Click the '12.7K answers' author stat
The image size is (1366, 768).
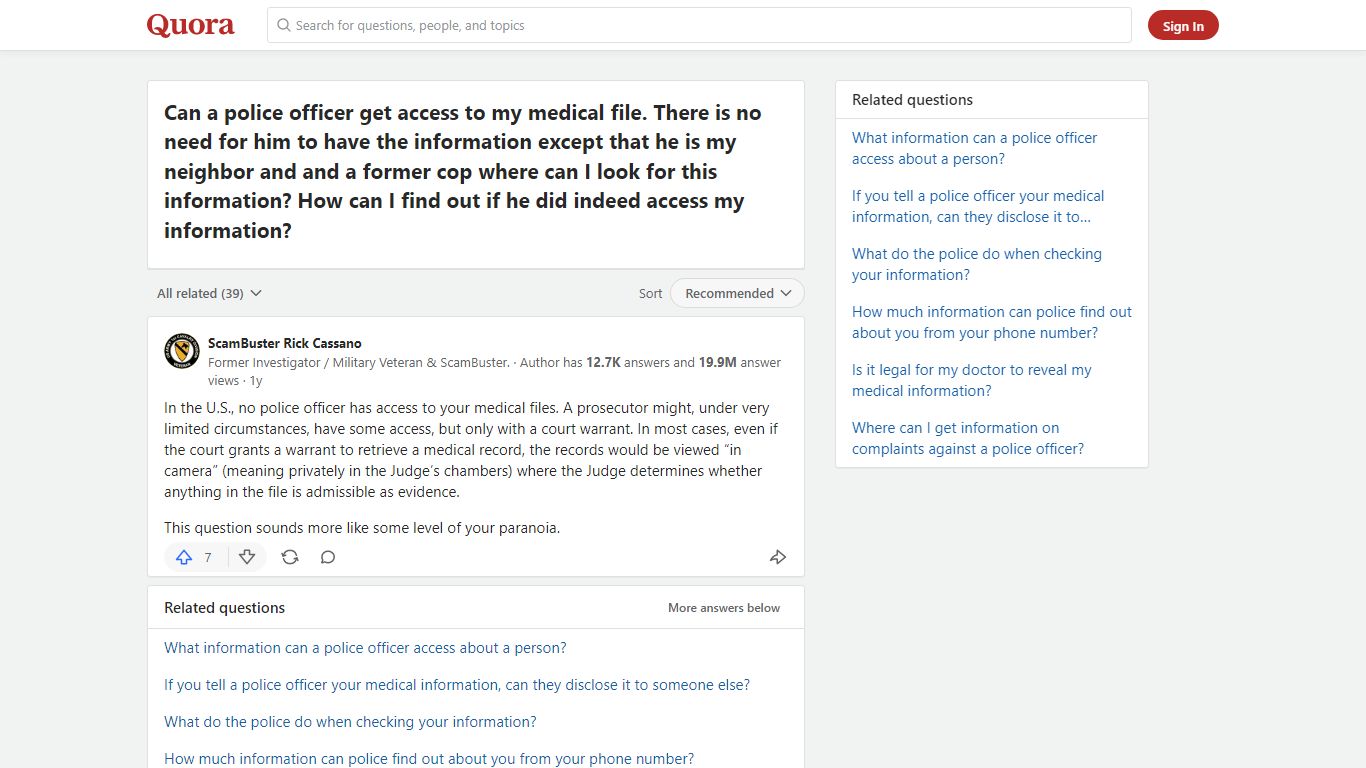pyautogui.click(x=627, y=363)
